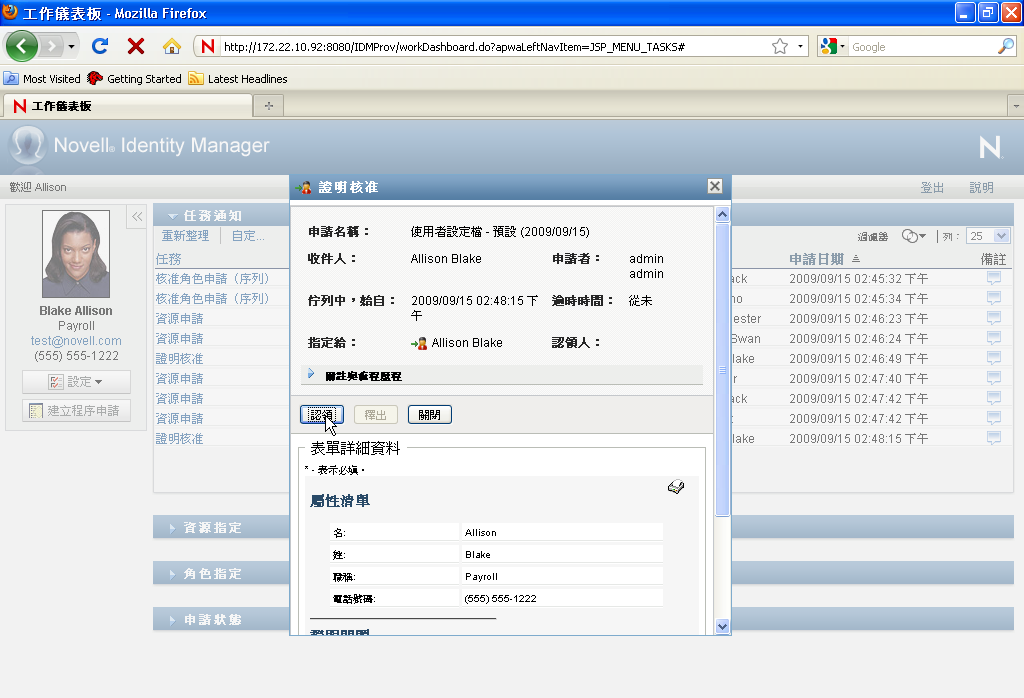The image size is (1024, 698).
Task: Click comment icon for 02:45:34 row
Action: [x=994, y=298]
